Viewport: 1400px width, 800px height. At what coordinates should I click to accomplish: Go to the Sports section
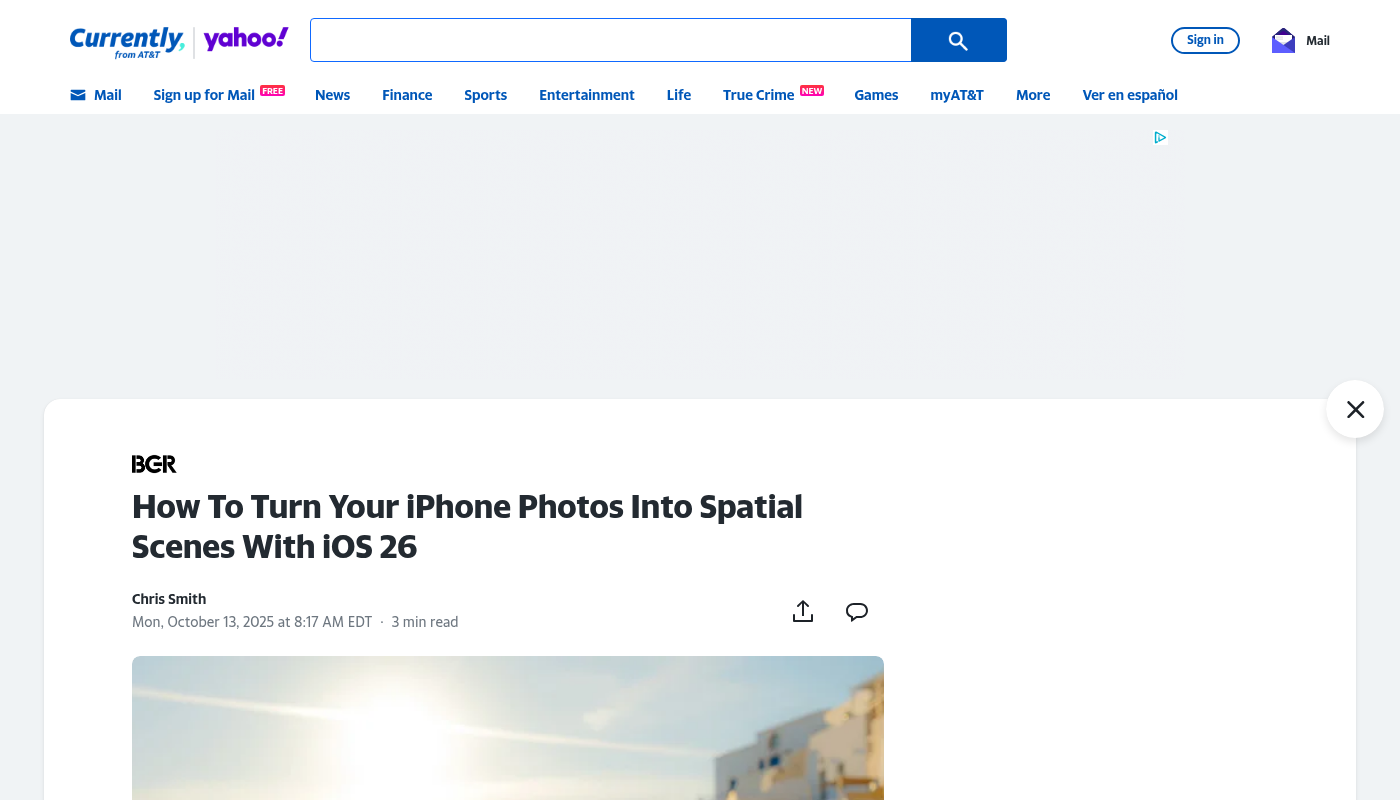click(485, 95)
